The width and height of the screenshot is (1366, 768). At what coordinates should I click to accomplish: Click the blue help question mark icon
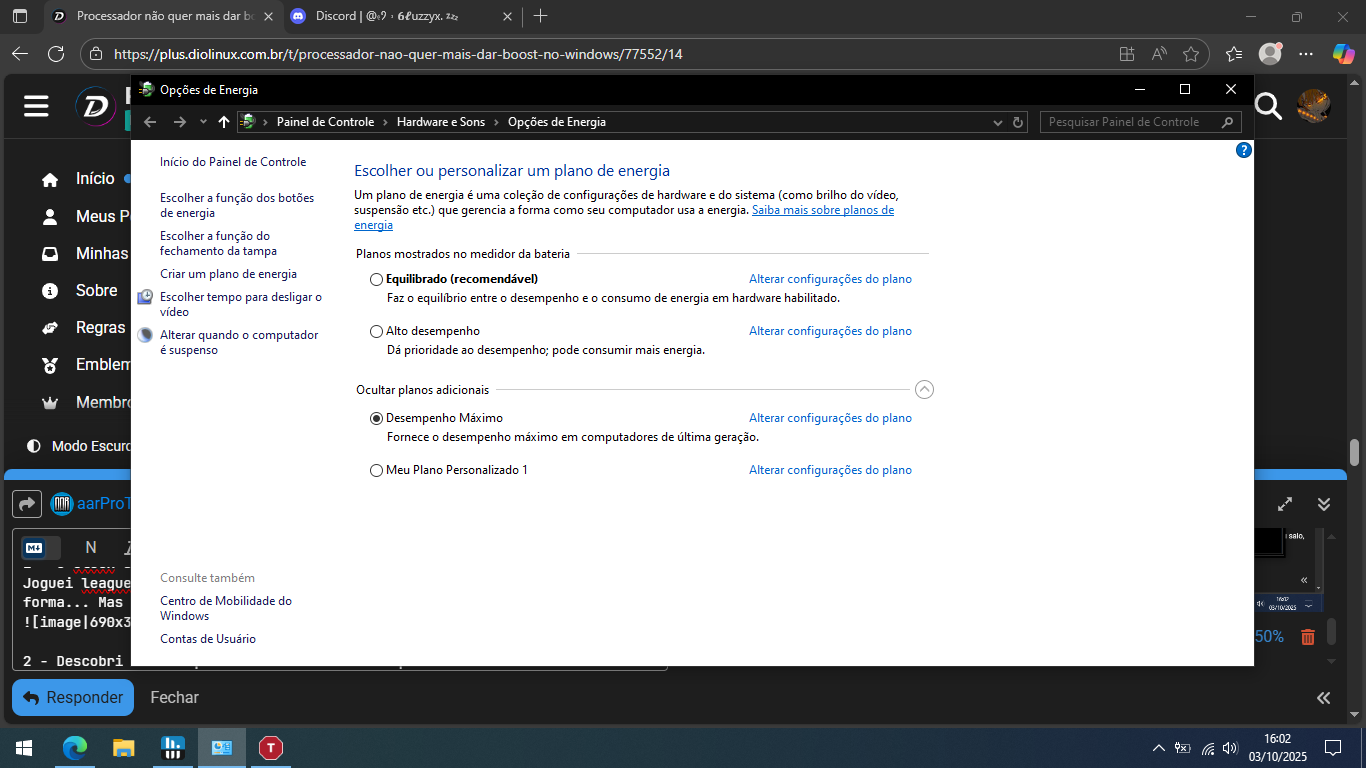click(1243, 150)
